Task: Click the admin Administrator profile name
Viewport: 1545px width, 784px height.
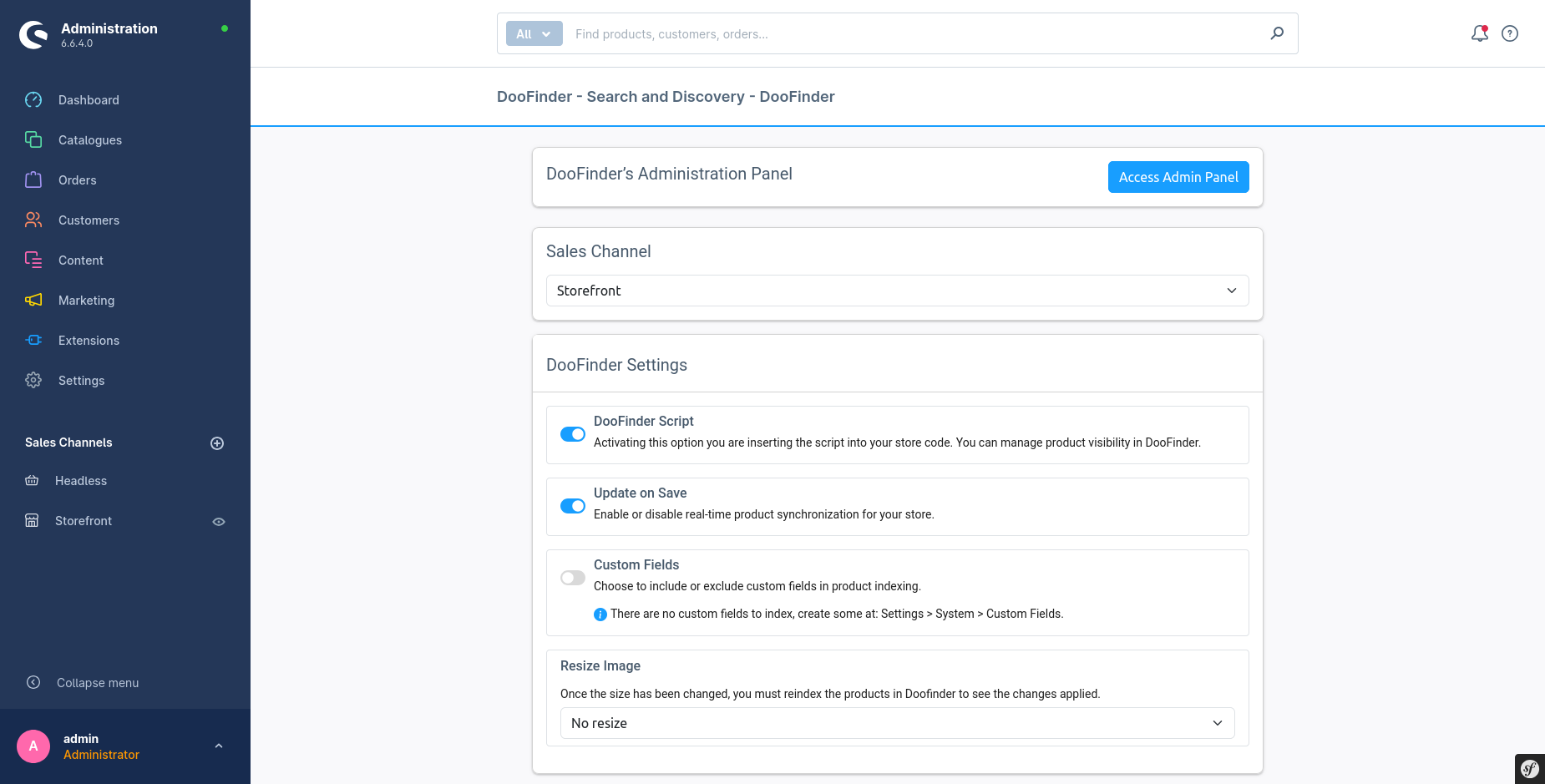Action: [x=101, y=746]
